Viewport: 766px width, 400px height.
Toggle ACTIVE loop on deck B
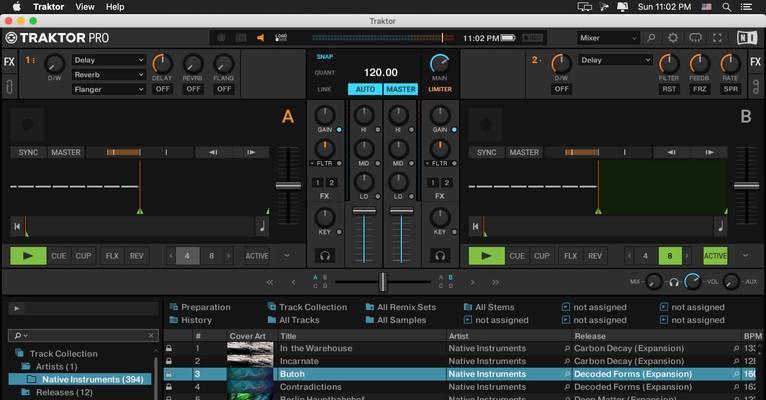pos(715,255)
